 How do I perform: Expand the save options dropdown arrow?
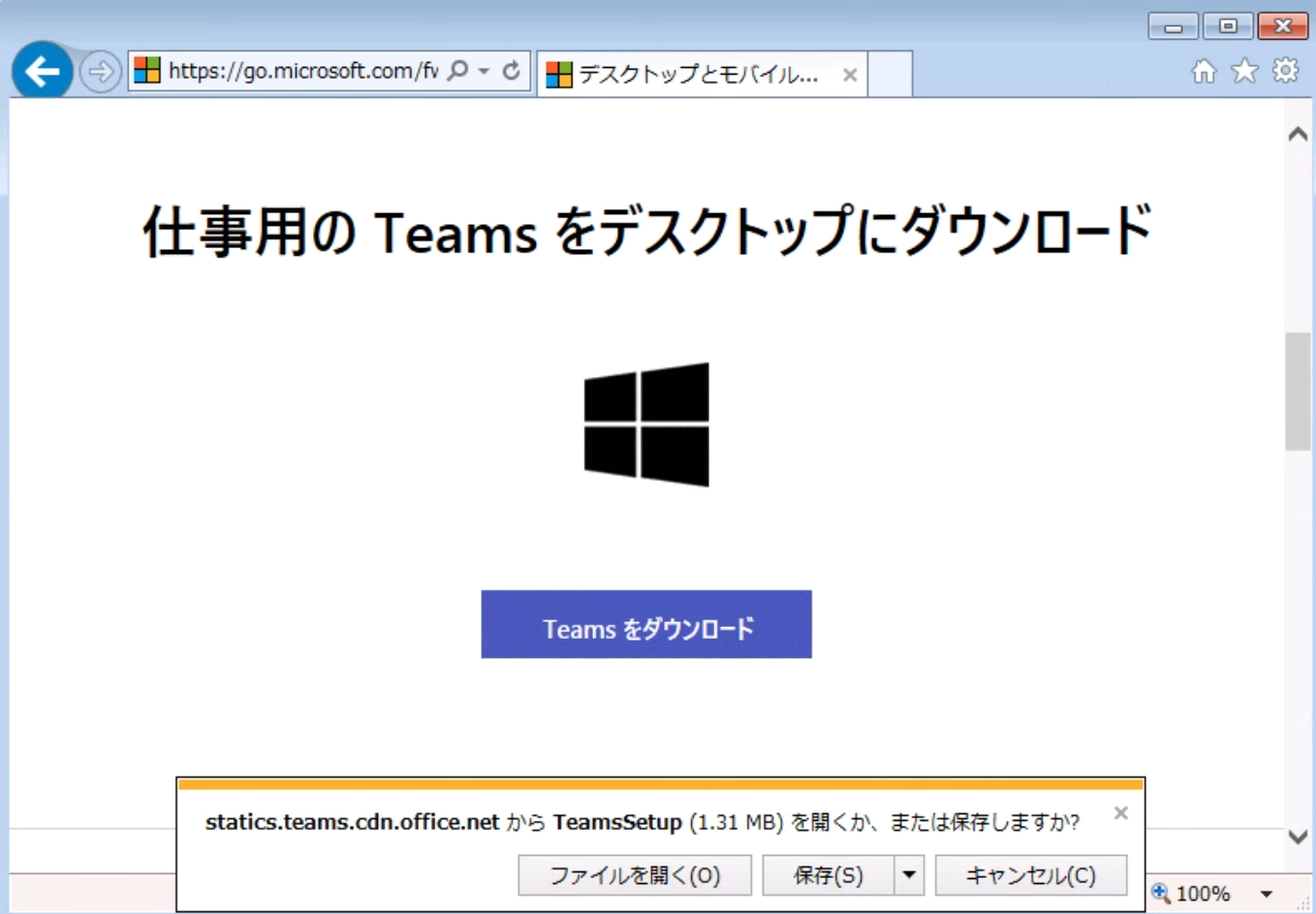point(909,875)
